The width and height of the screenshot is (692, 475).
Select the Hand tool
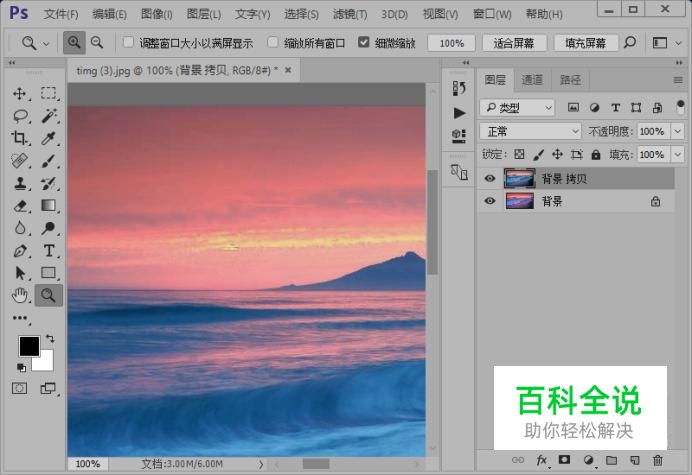pyautogui.click(x=20, y=295)
